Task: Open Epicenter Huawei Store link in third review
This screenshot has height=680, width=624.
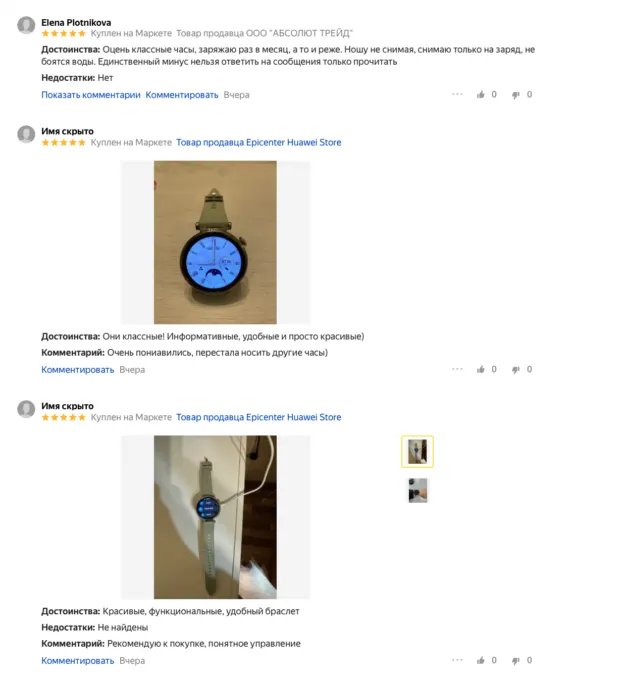Action: pyautogui.click(x=258, y=417)
